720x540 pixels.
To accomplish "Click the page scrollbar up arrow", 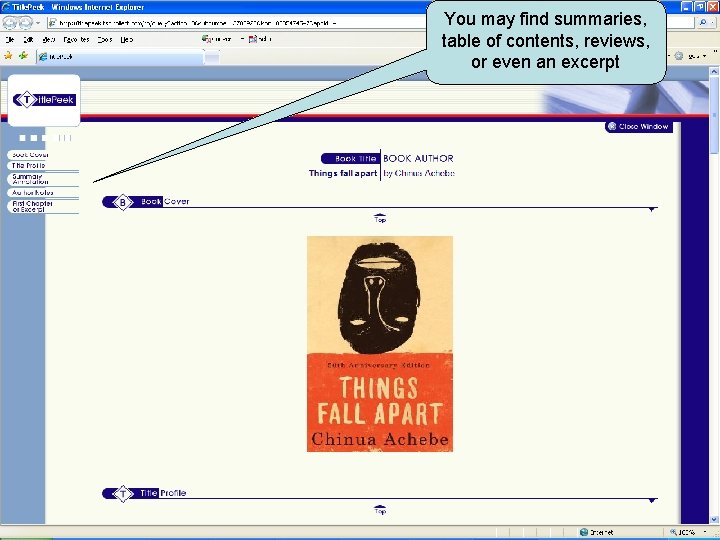I will tap(714, 72).
